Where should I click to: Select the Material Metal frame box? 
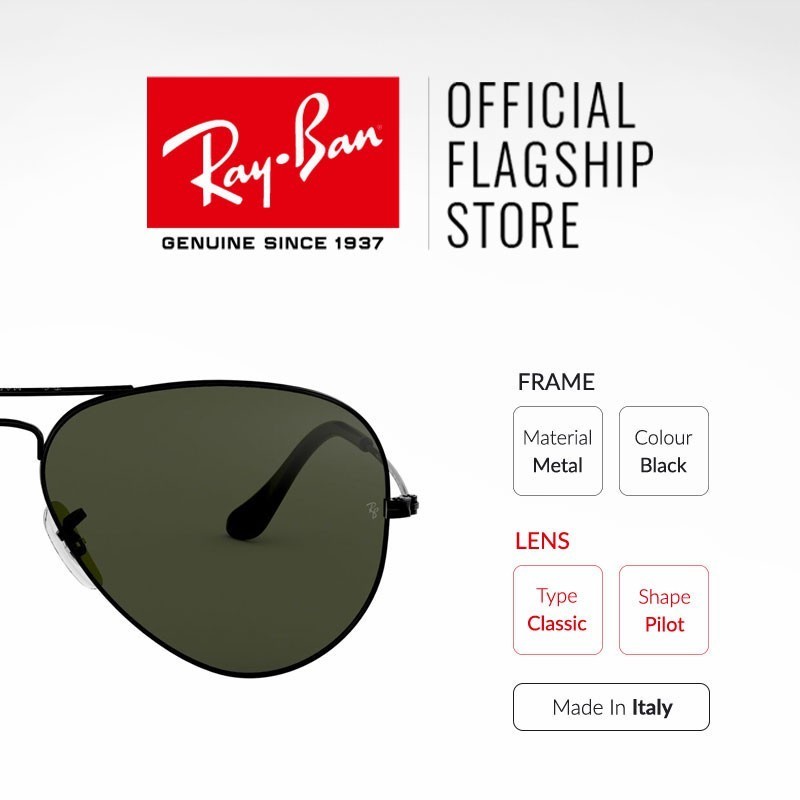(x=558, y=451)
